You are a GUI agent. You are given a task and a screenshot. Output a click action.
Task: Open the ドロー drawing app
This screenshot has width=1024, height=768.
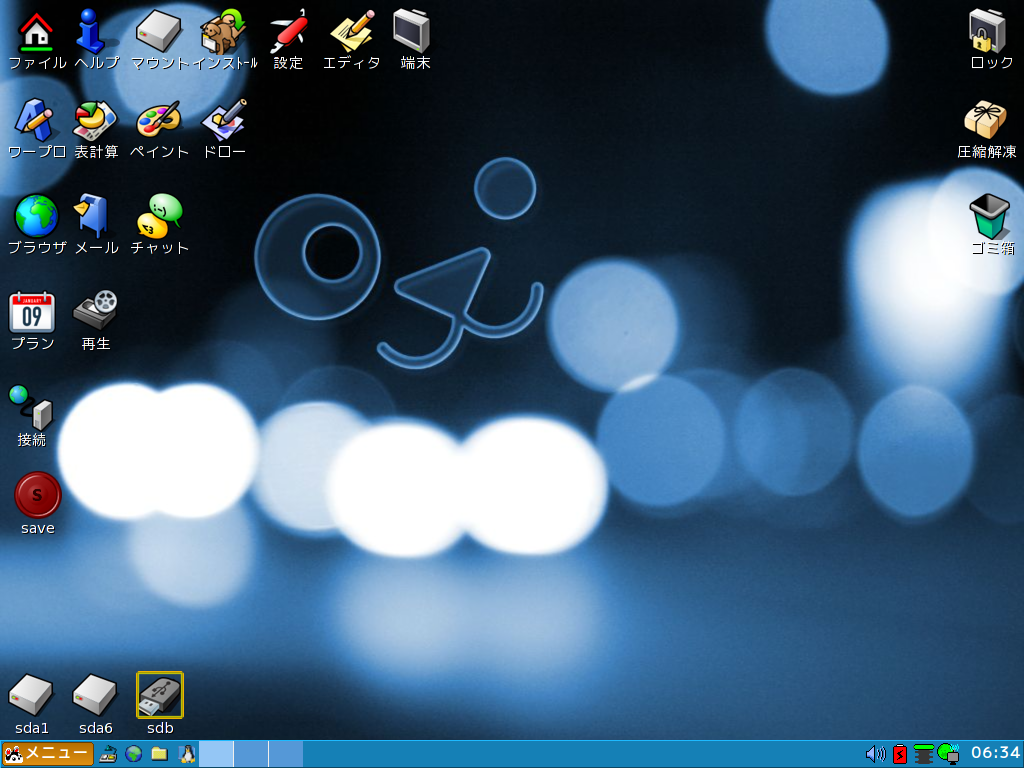(x=224, y=120)
